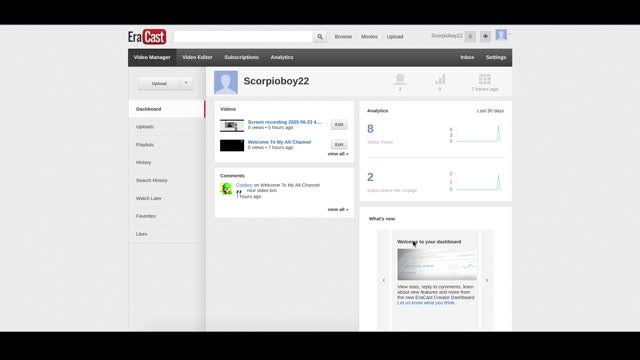
Task: Click the plus icon near username
Action: click(485, 36)
